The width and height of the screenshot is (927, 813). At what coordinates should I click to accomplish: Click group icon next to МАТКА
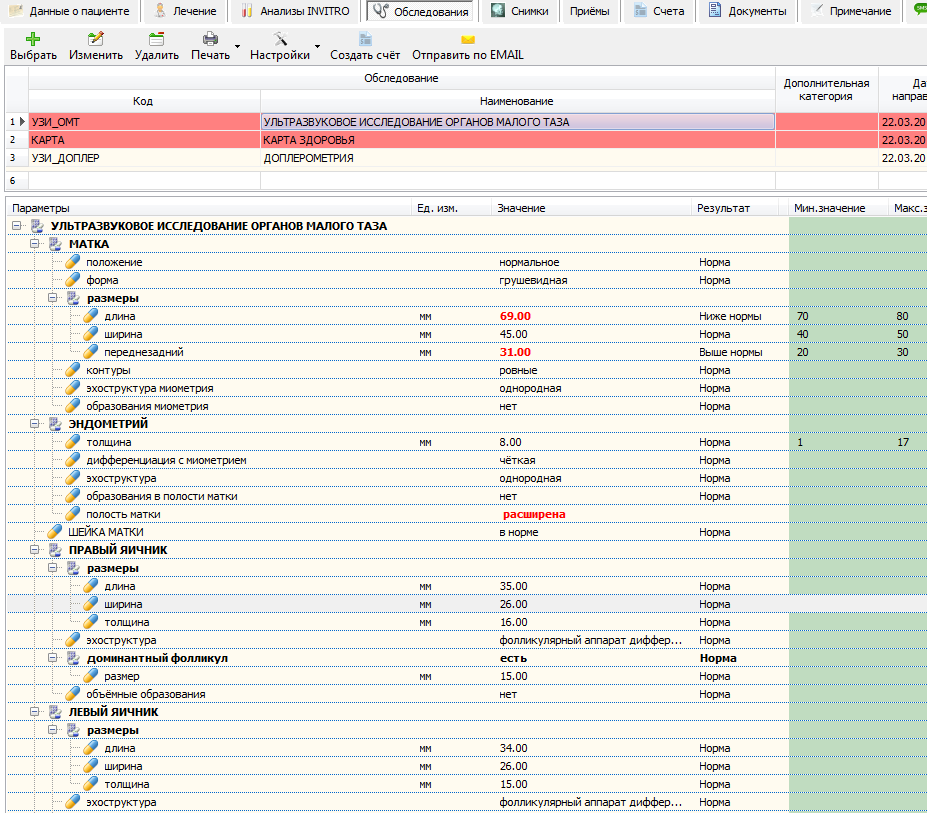tap(56, 244)
